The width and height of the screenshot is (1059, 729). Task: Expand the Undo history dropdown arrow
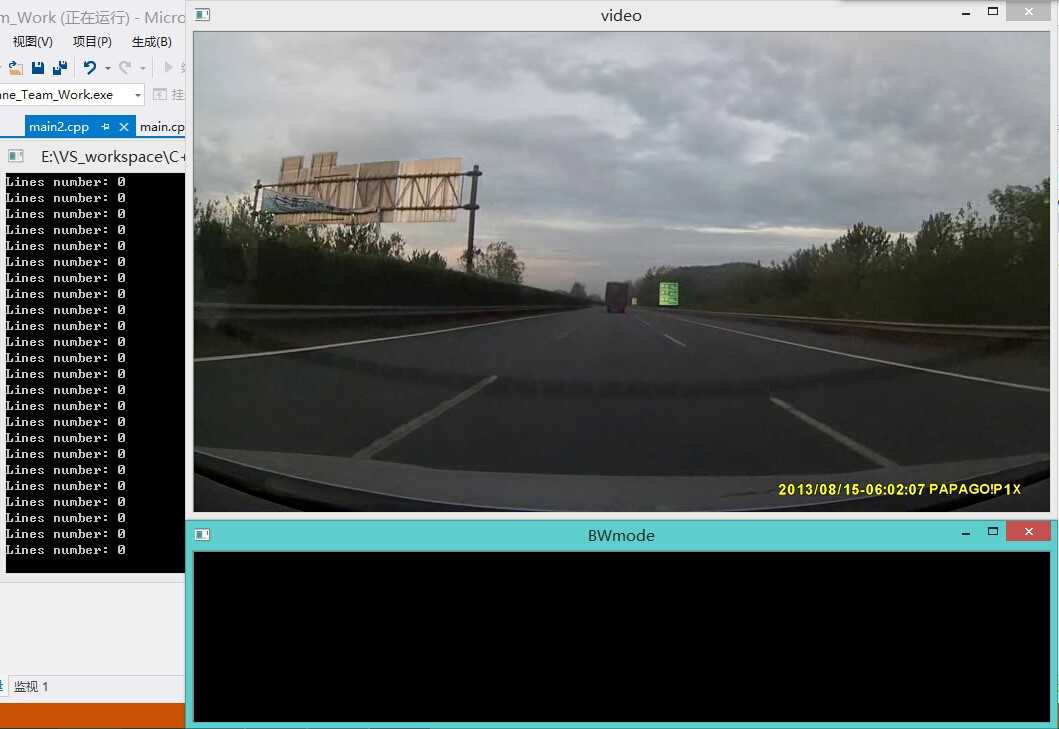(x=108, y=68)
